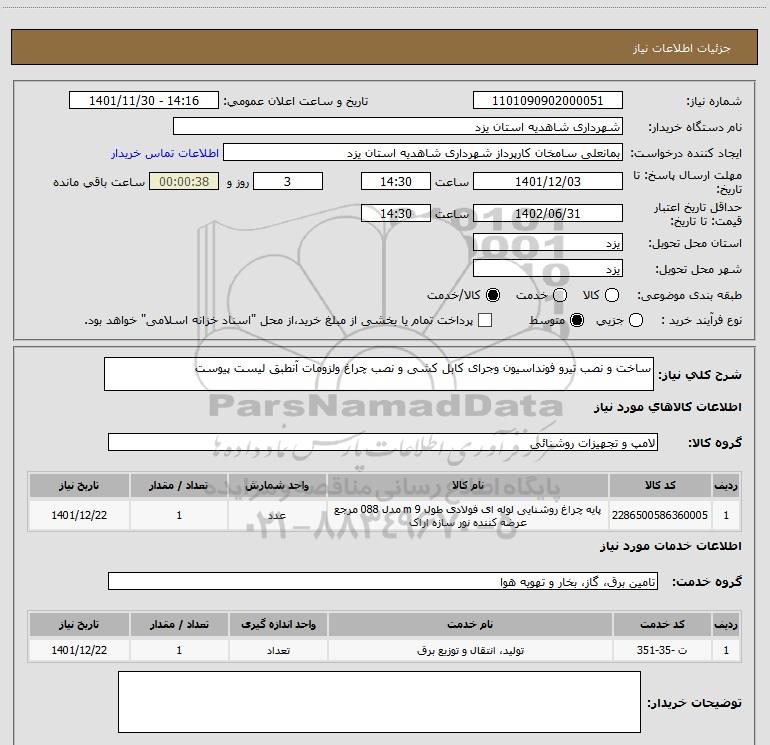Click the buyer organization name field
This screenshot has height=745, width=770.
pyautogui.click(x=398, y=127)
